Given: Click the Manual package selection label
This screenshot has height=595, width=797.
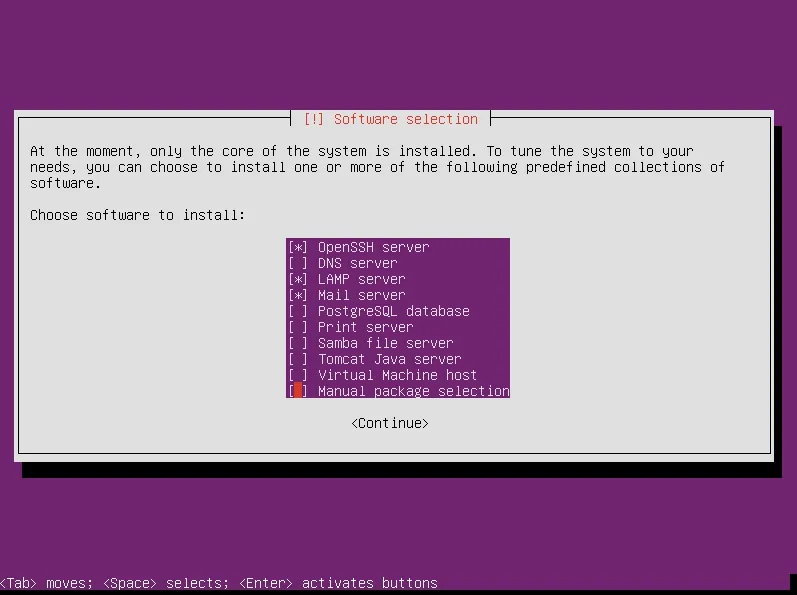Looking at the screenshot, I should (414, 391).
